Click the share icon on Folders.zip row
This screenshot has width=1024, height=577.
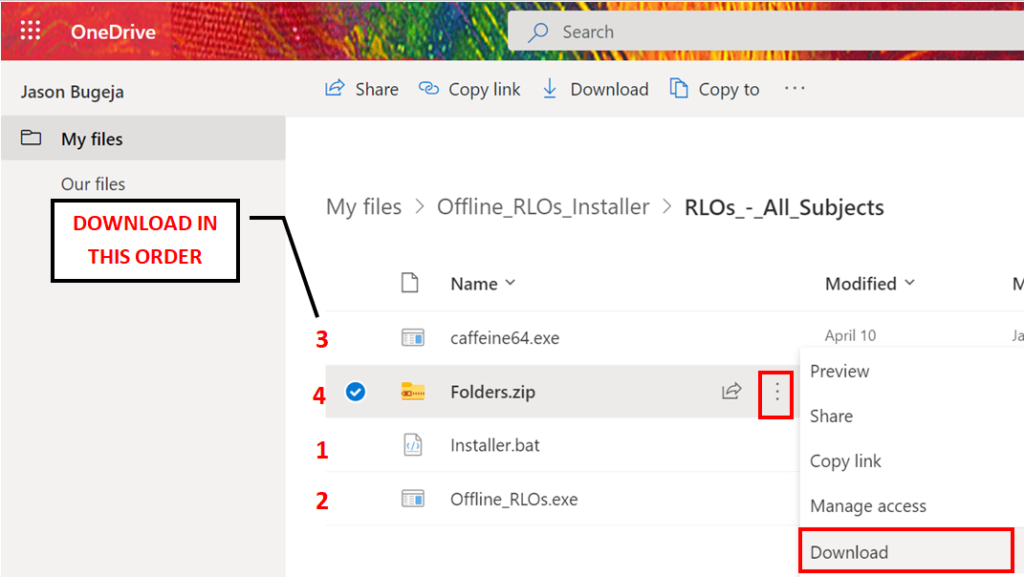click(732, 392)
